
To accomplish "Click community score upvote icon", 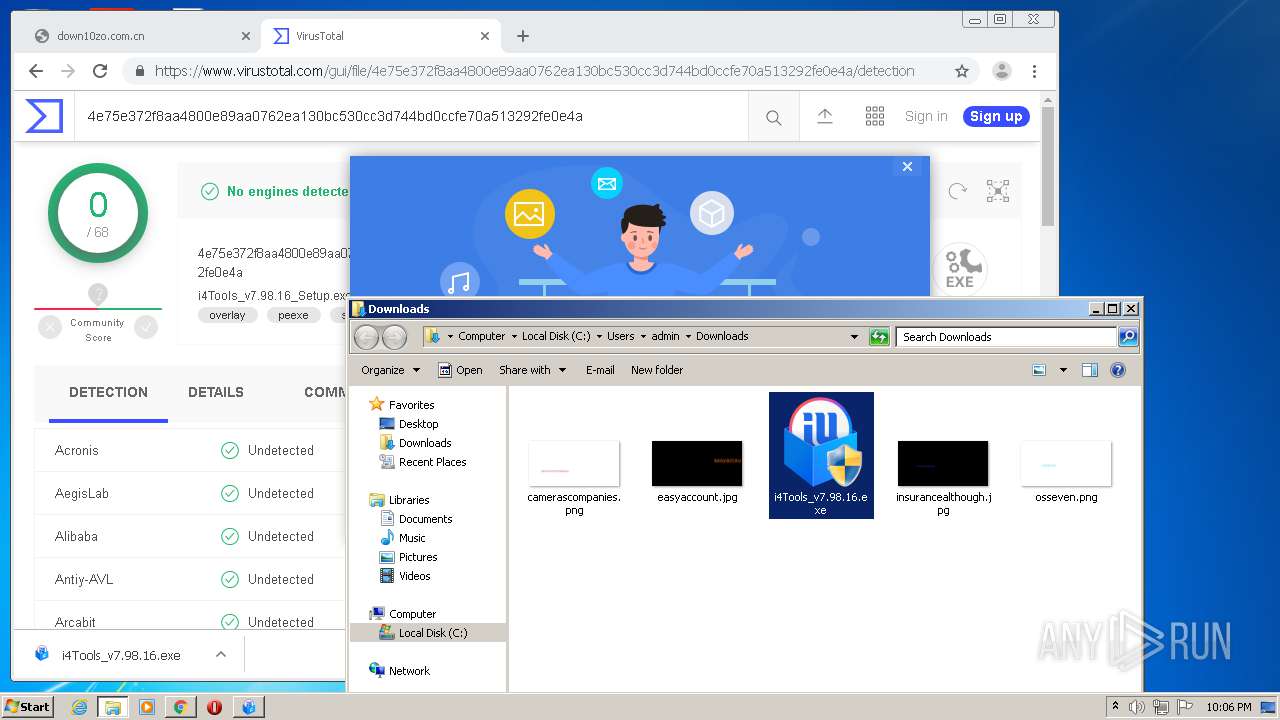I will (x=146, y=327).
